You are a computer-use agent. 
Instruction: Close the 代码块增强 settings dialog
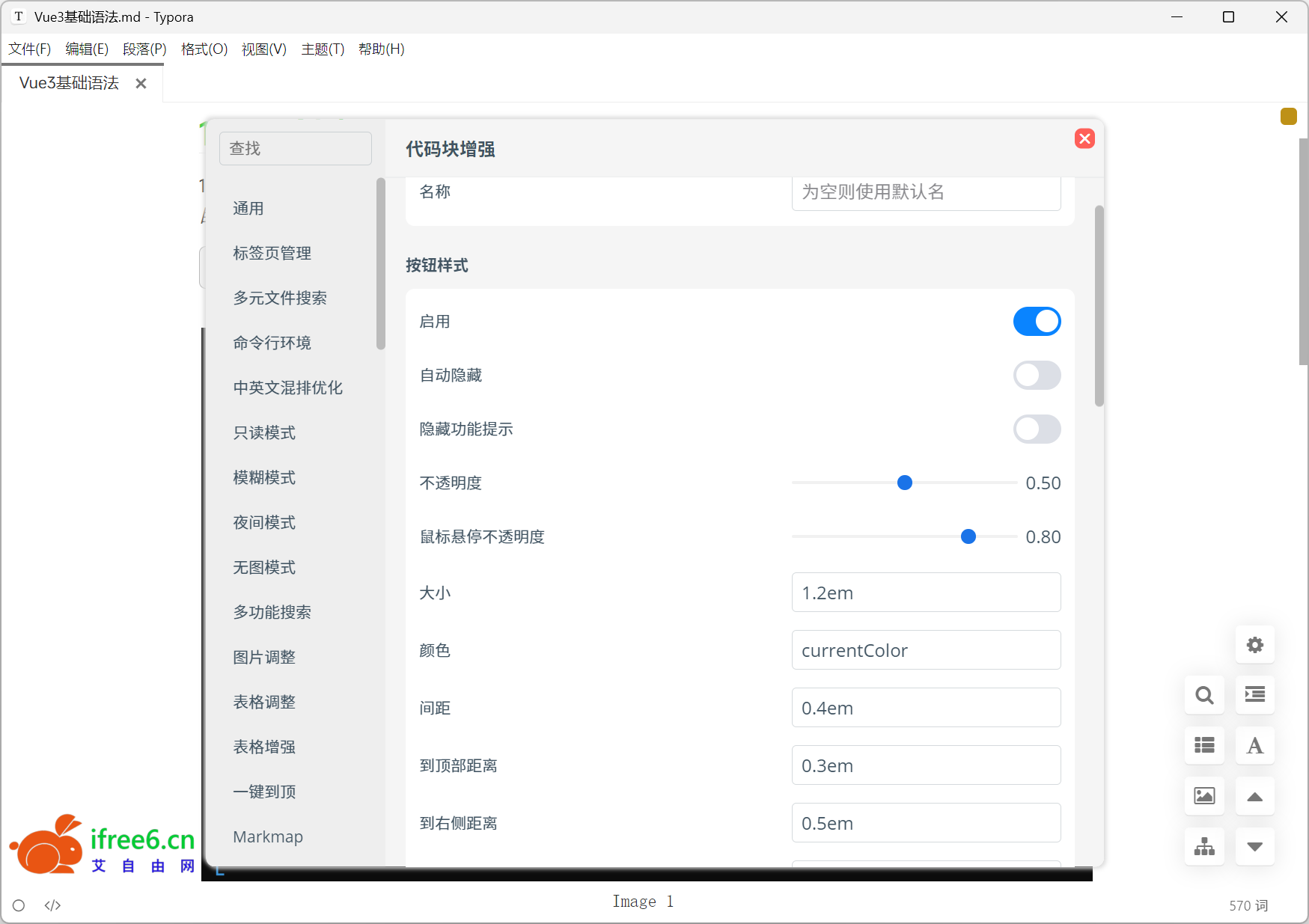click(x=1084, y=138)
